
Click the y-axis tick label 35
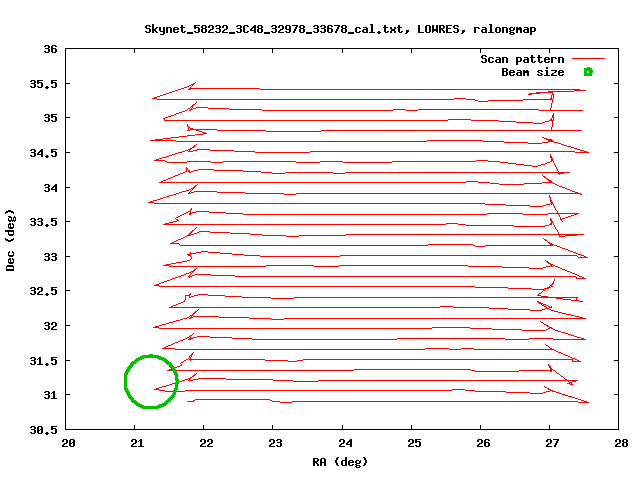51,118
